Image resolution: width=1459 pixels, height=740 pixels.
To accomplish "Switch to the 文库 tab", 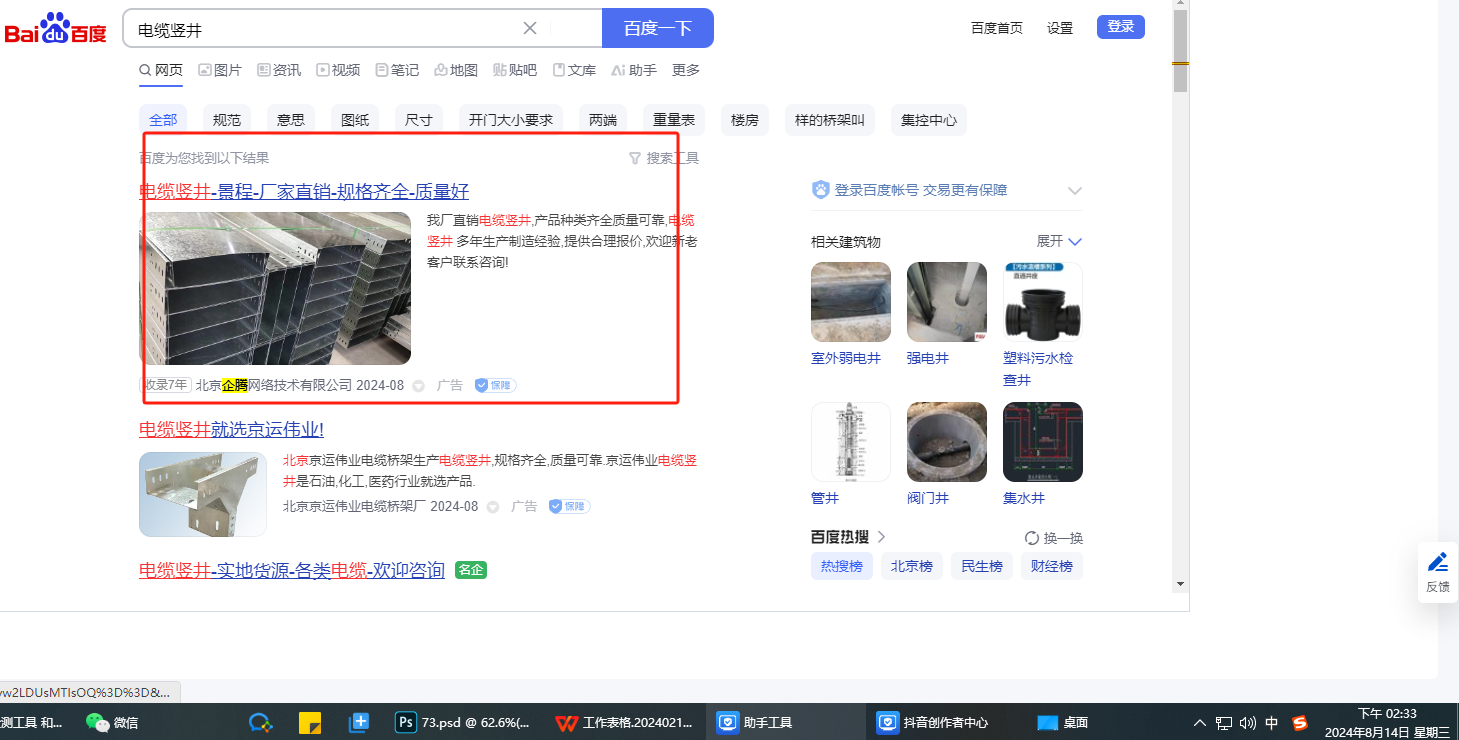I will [574, 70].
